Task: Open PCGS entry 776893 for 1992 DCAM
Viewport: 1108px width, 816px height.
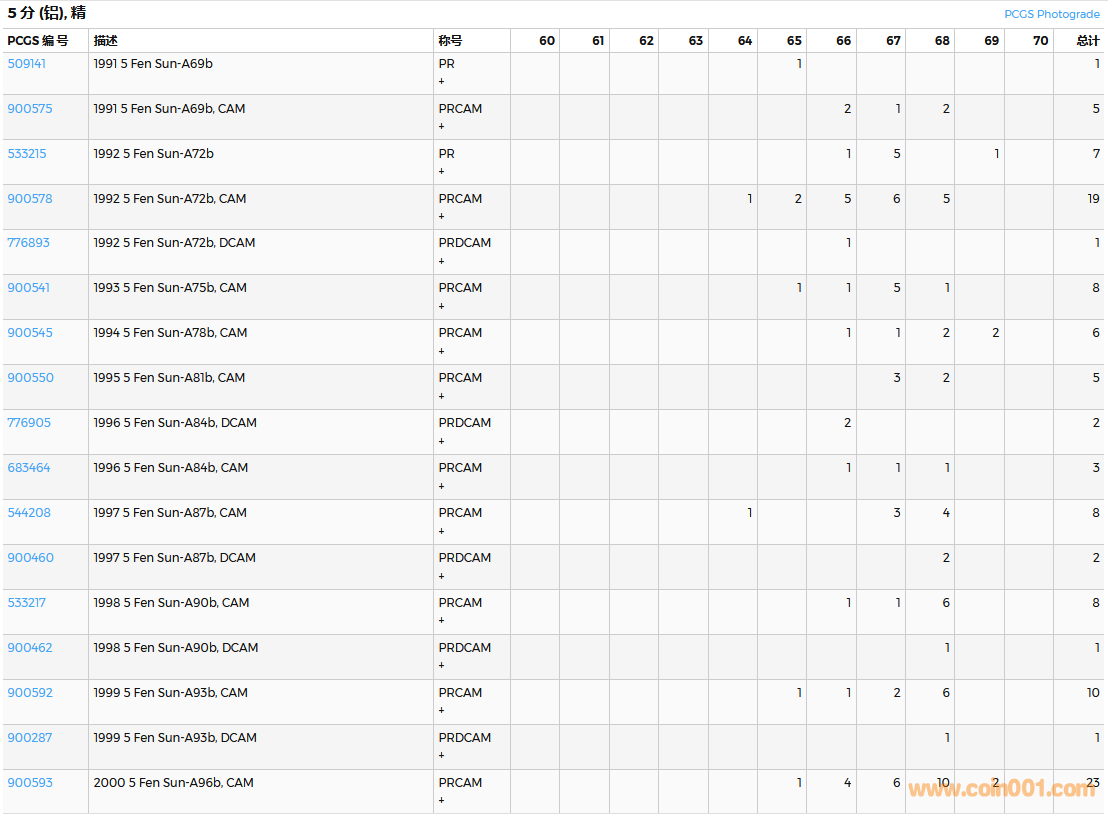Action: click(29, 243)
